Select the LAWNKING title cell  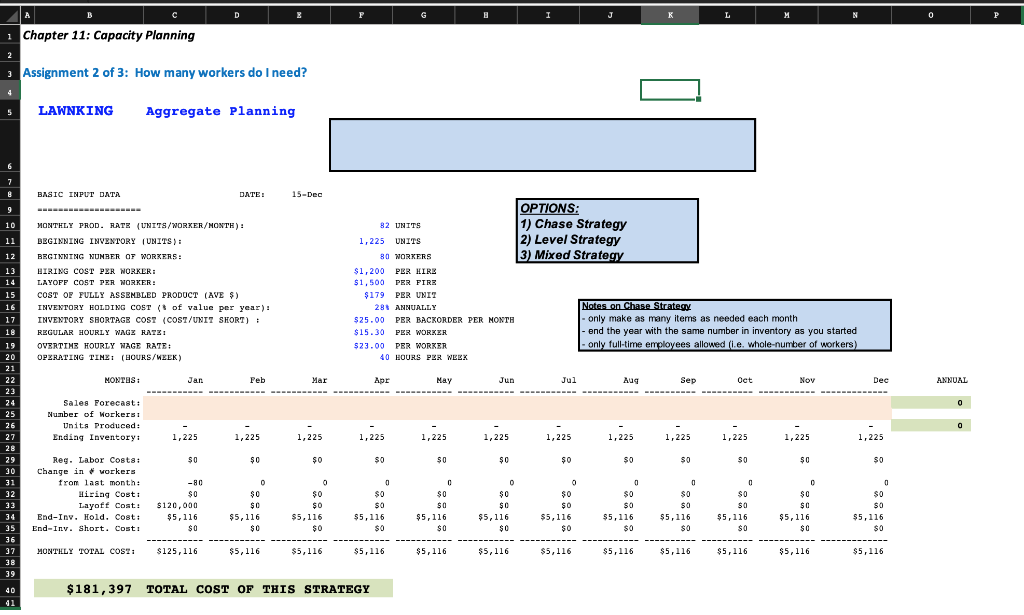(75, 110)
